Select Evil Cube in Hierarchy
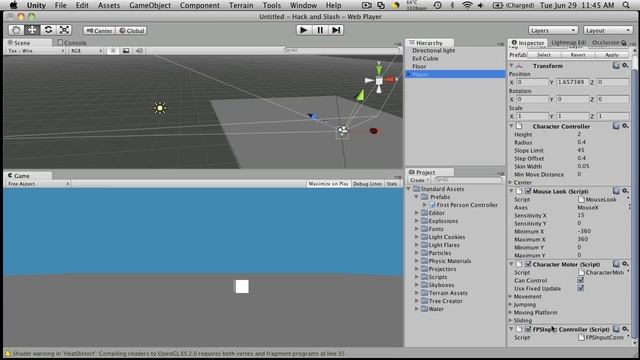The width and height of the screenshot is (640, 360). [x=425, y=58]
